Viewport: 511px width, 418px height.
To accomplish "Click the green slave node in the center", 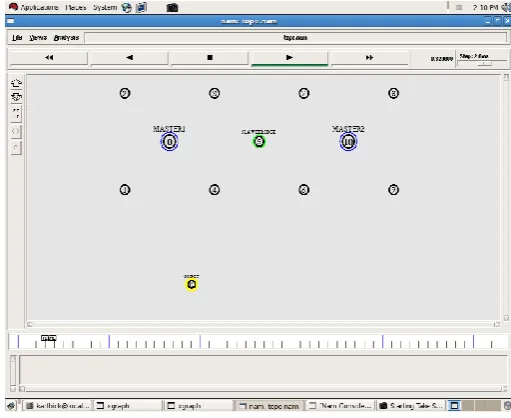I will pos(259,142).
